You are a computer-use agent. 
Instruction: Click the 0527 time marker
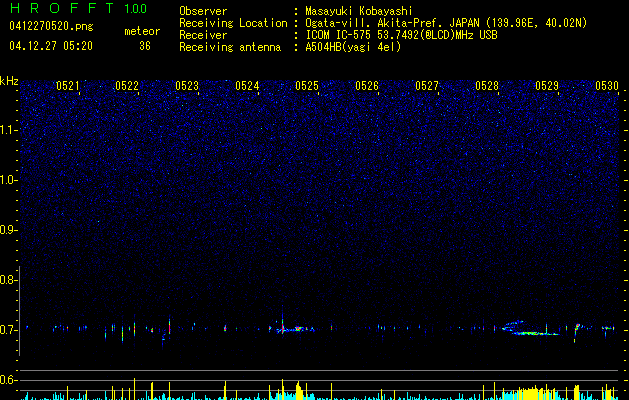point(427,86)
